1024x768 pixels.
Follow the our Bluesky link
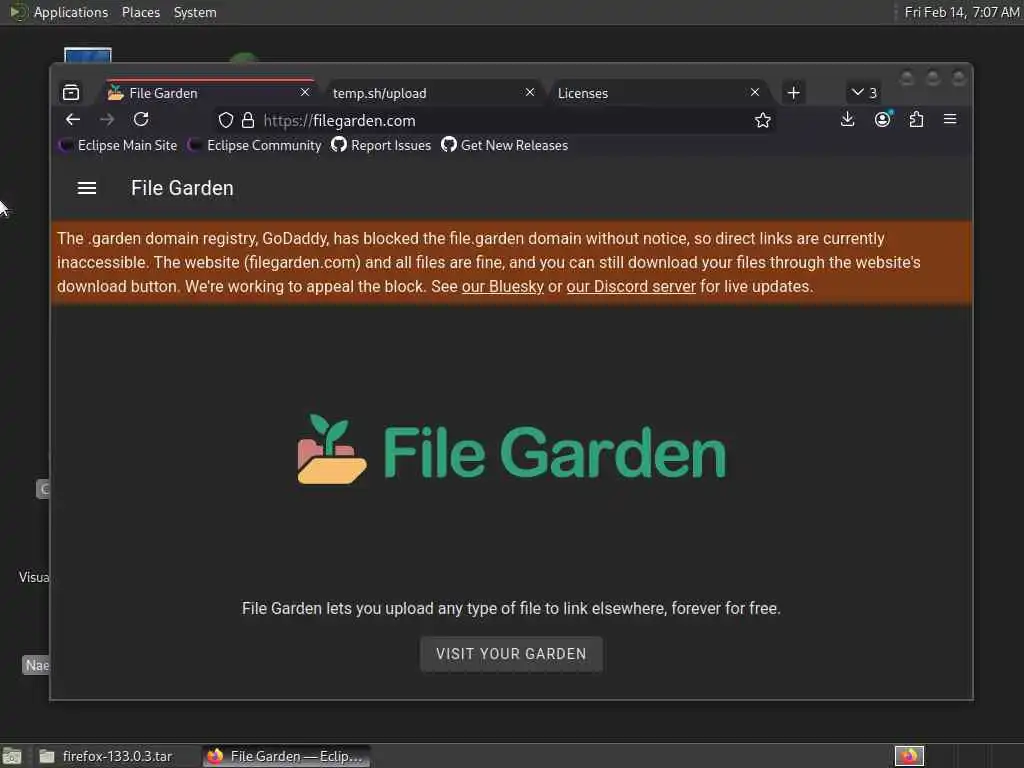tap(502, 287)
